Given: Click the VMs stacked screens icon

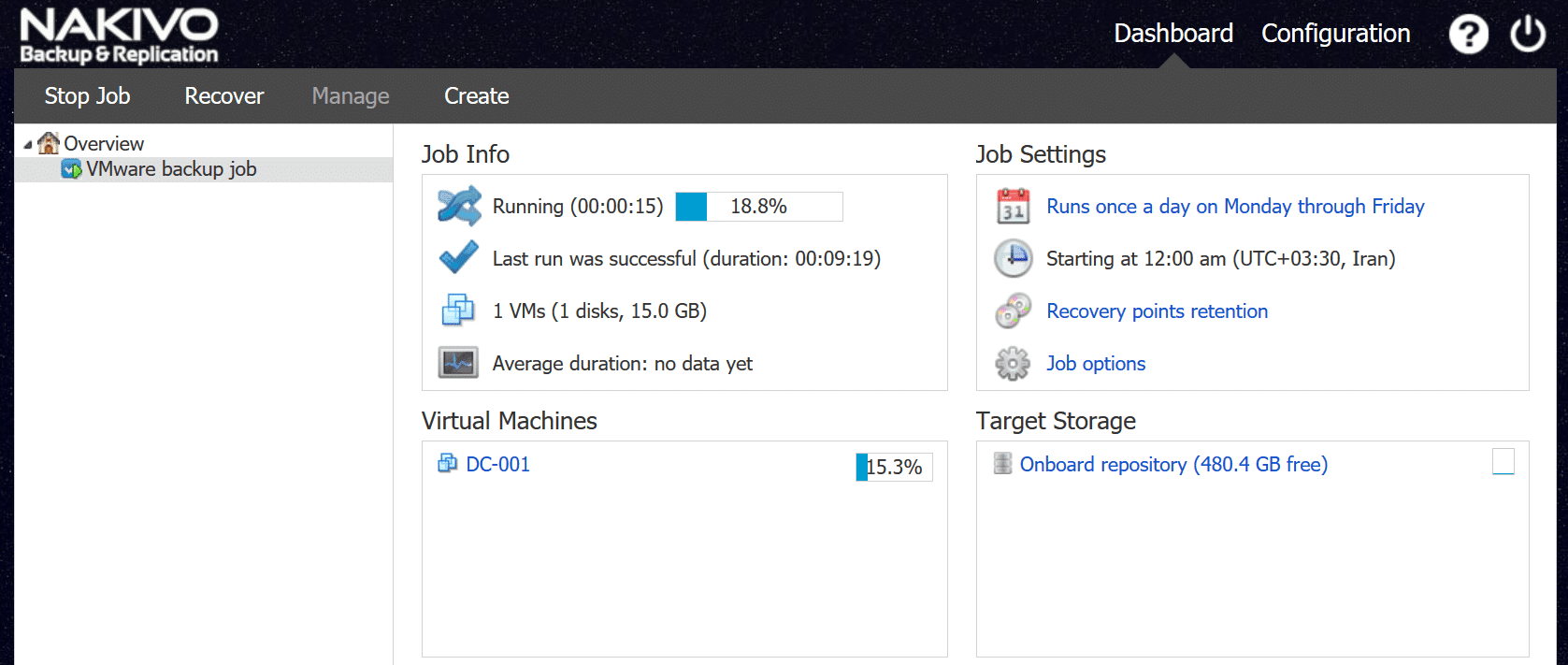Looking at the screenshot, I should [458, 310].
